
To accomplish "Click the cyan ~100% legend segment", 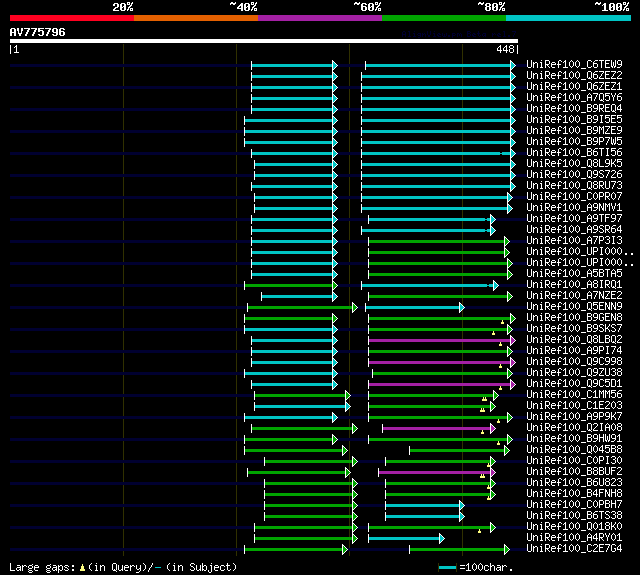I will pos(568,18).
